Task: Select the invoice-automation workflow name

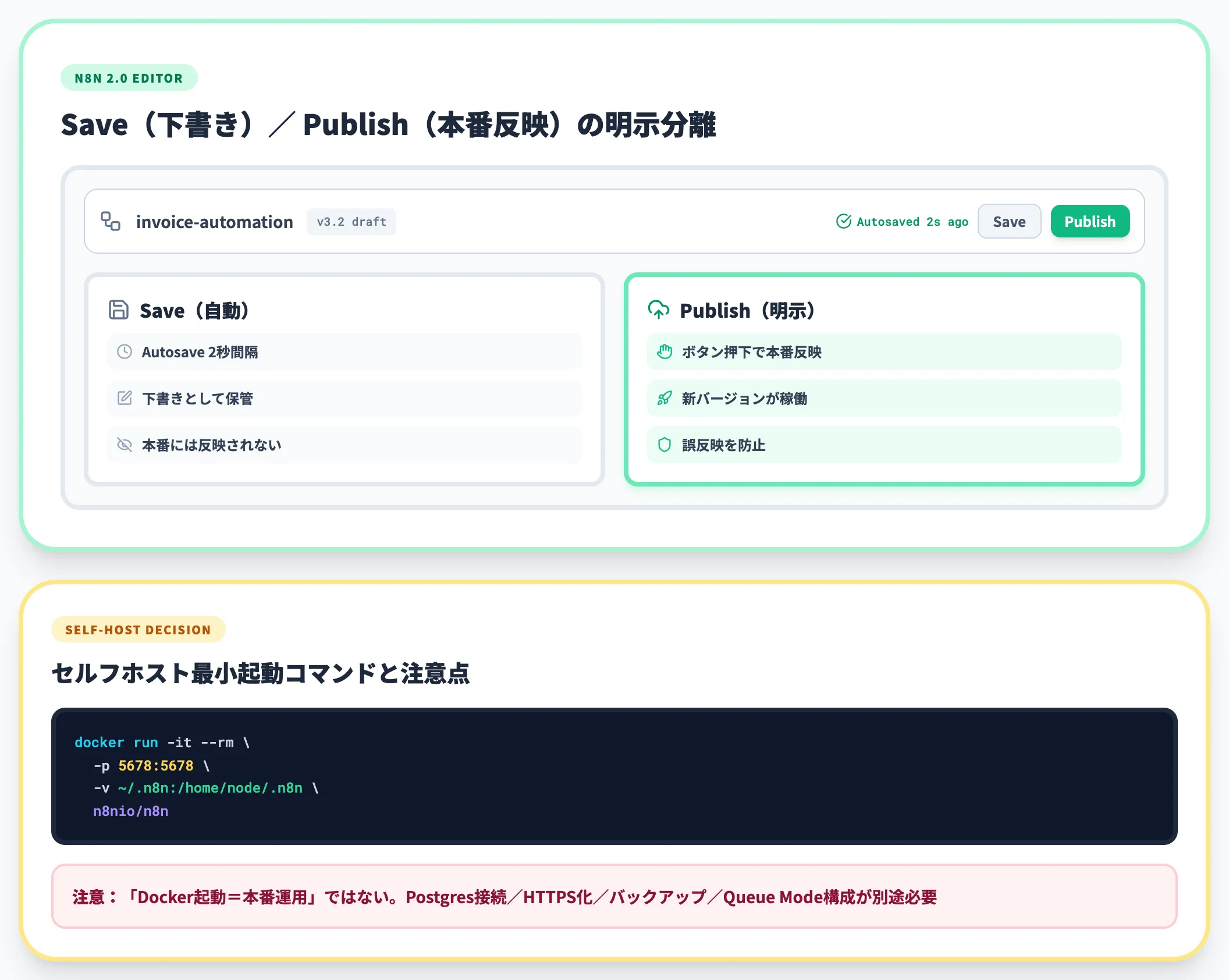Action: 215,222
